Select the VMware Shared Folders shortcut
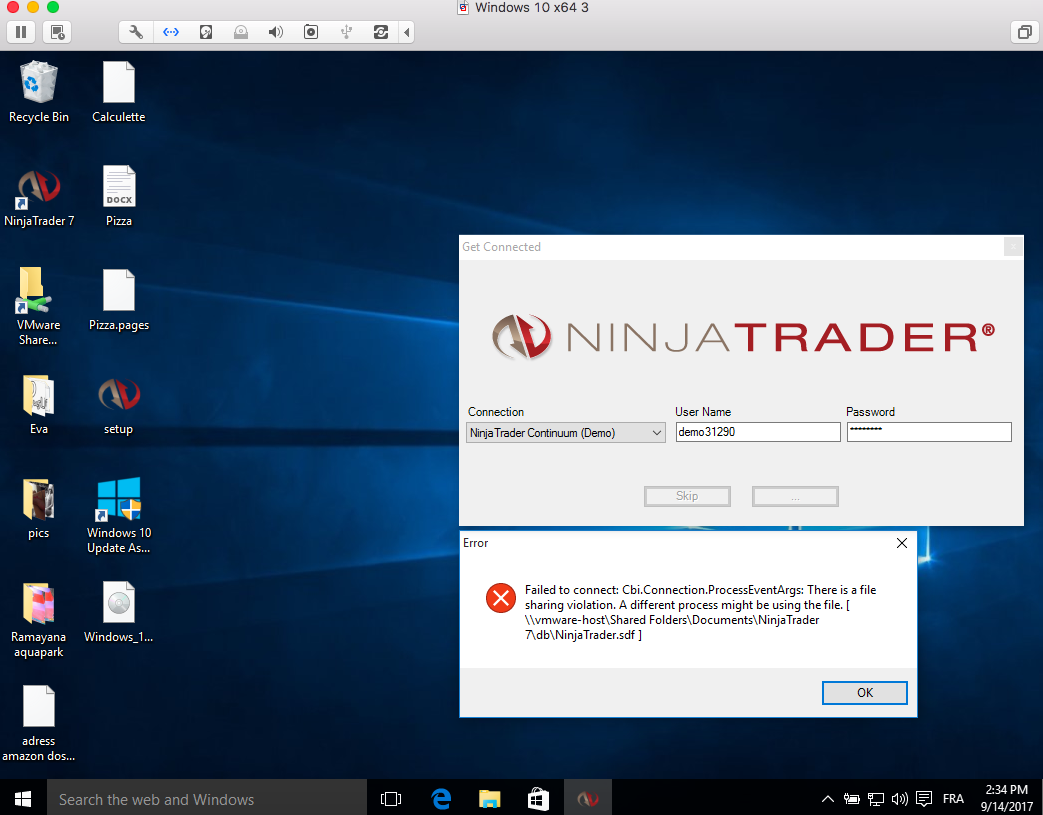 tap(39, 306)
